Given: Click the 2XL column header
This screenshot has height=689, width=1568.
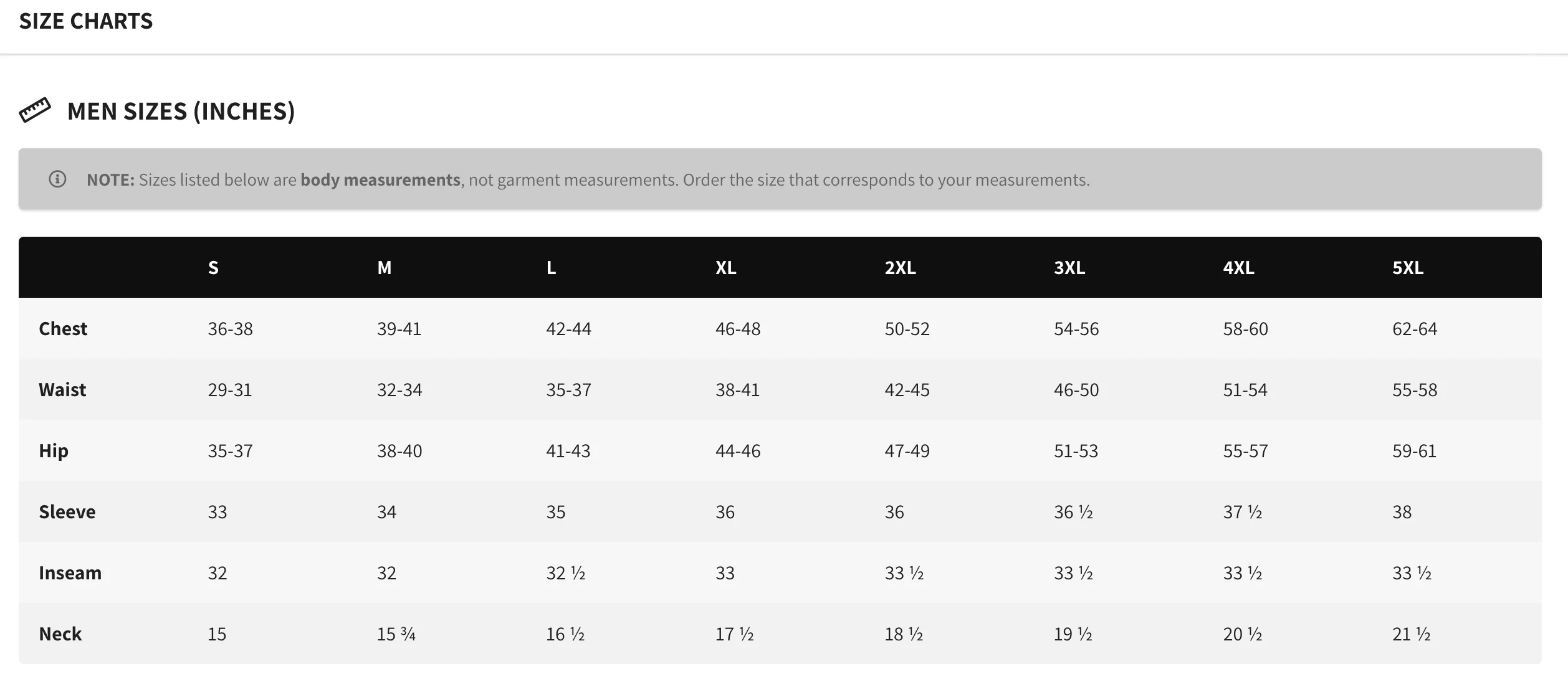Looking at the screenshot, I should (901, 268).
